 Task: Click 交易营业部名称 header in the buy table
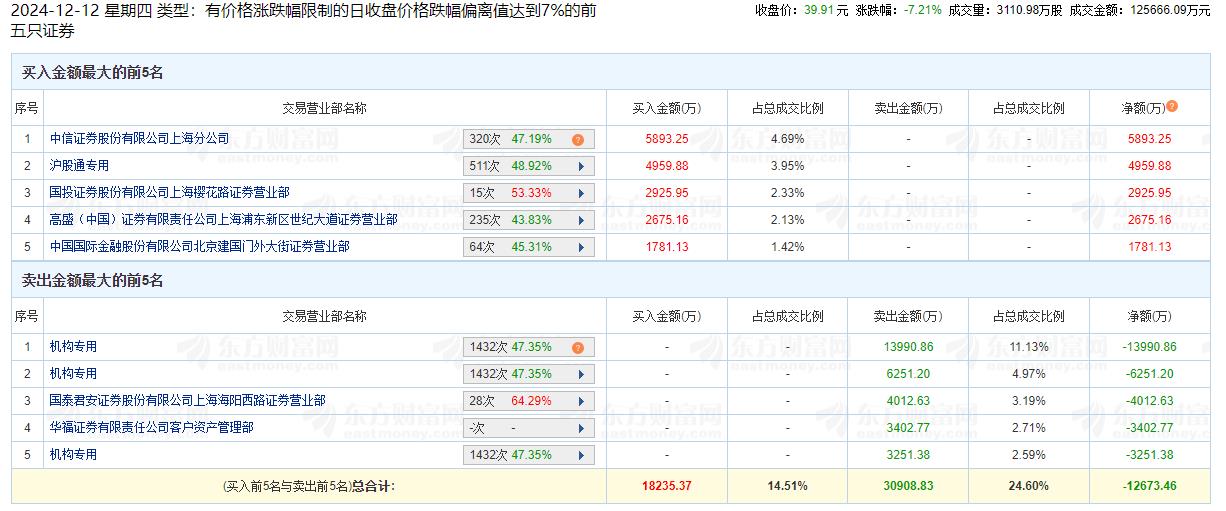(324, 108)
